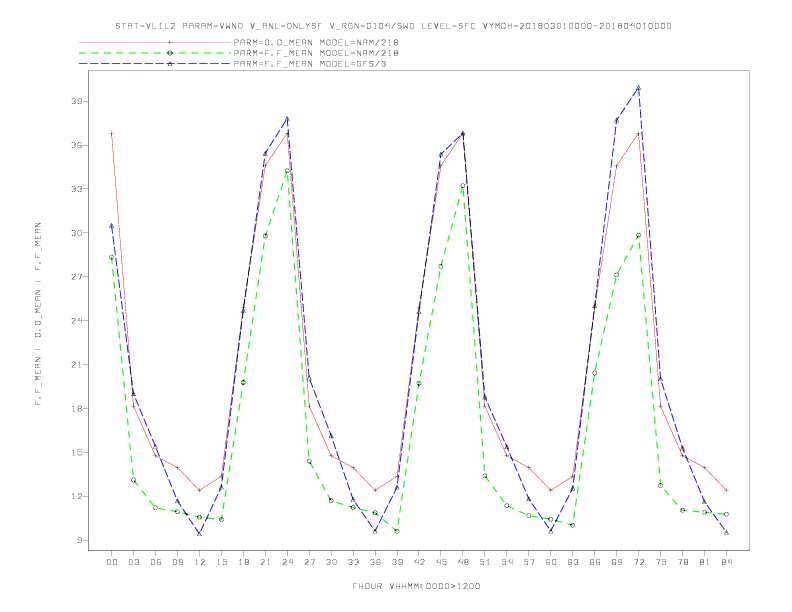Click the plus marker on the red legend line

pos(170,43)
